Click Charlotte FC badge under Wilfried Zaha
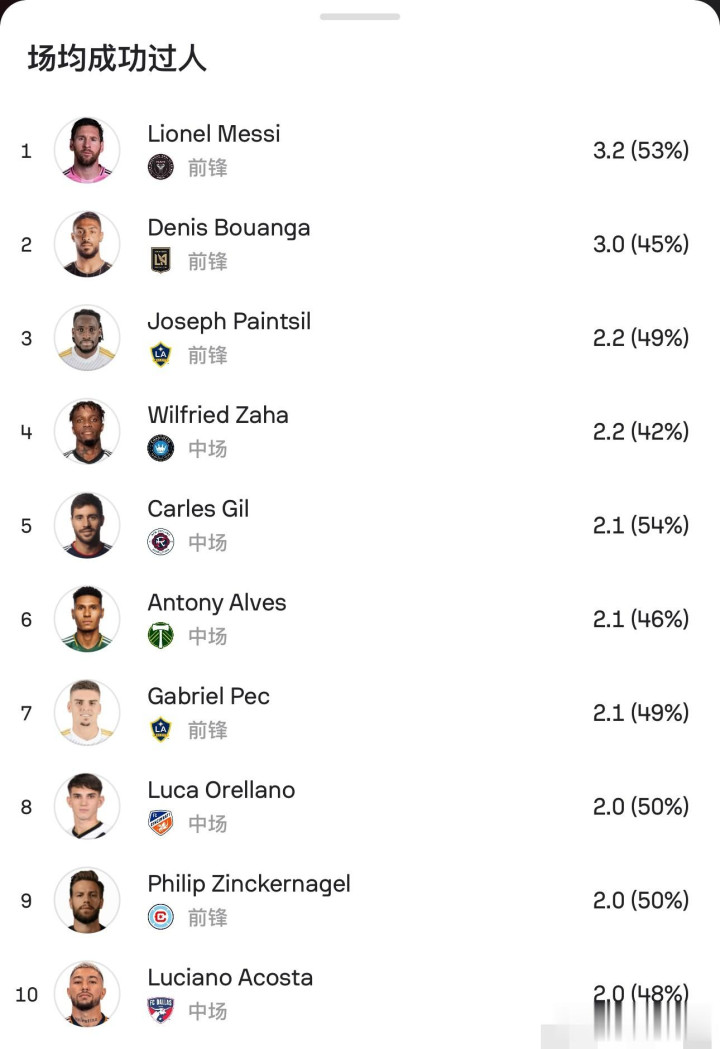This screenshot has width=720, height=1049. [160, 448]
